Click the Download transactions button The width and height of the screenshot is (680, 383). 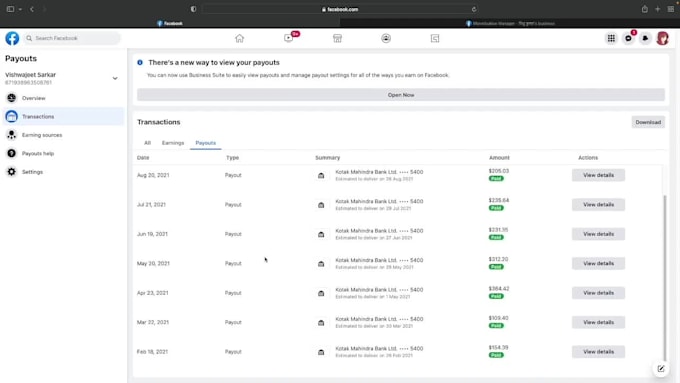click(x=648, y=122)
